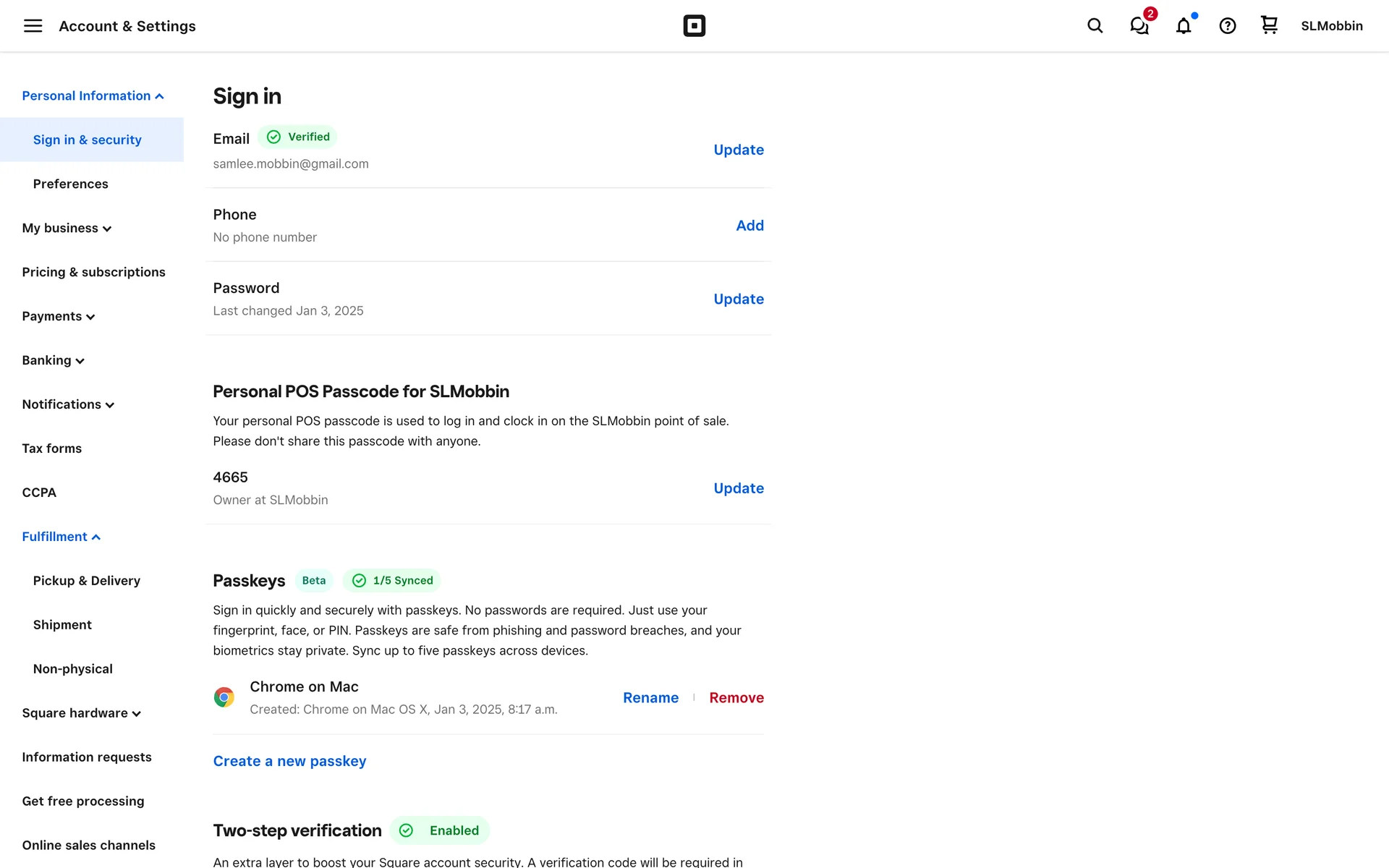Go to Preferences in the sidebar
Viewport: 1389px width, 868px height.
70,184
